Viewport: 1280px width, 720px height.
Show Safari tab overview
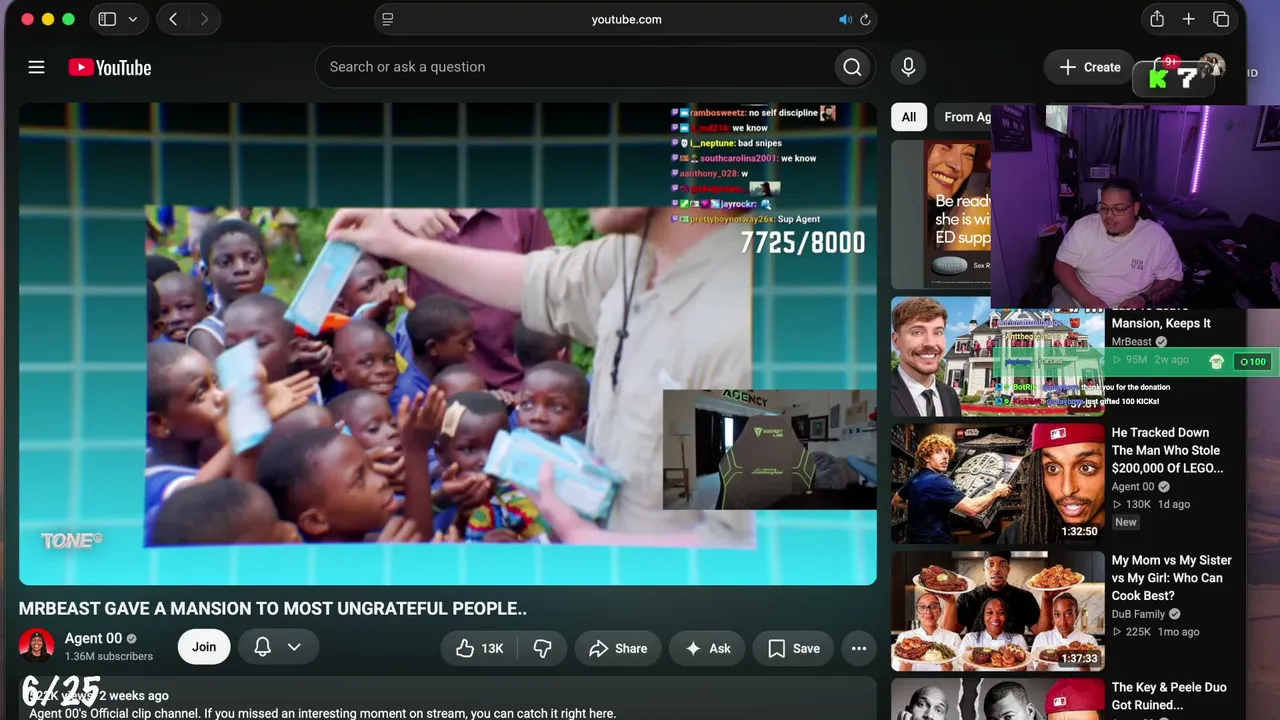[1221, 19]
